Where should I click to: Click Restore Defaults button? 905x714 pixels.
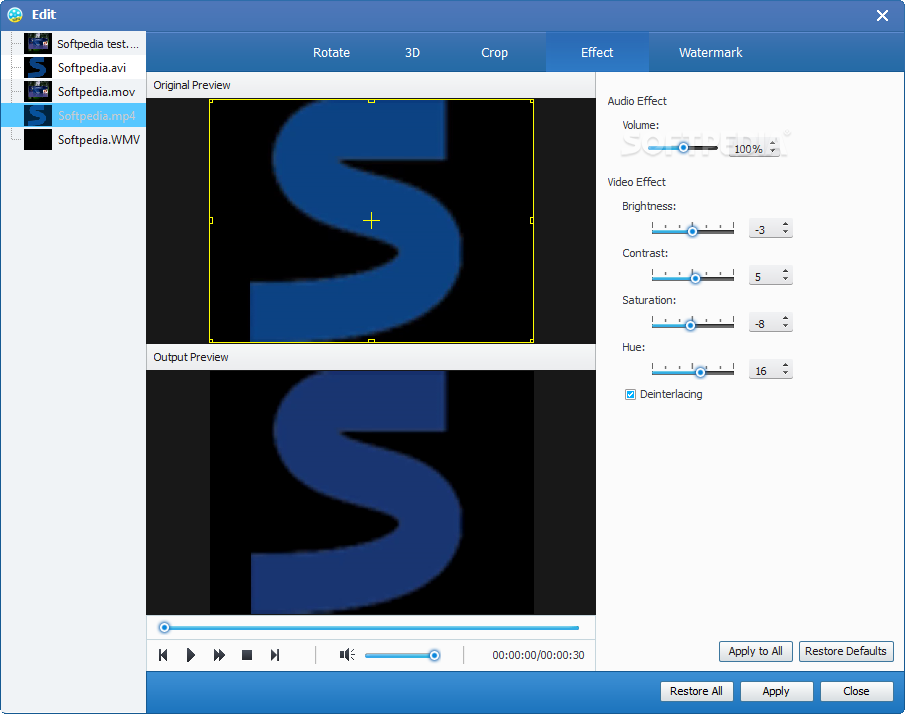pos(846,651)
